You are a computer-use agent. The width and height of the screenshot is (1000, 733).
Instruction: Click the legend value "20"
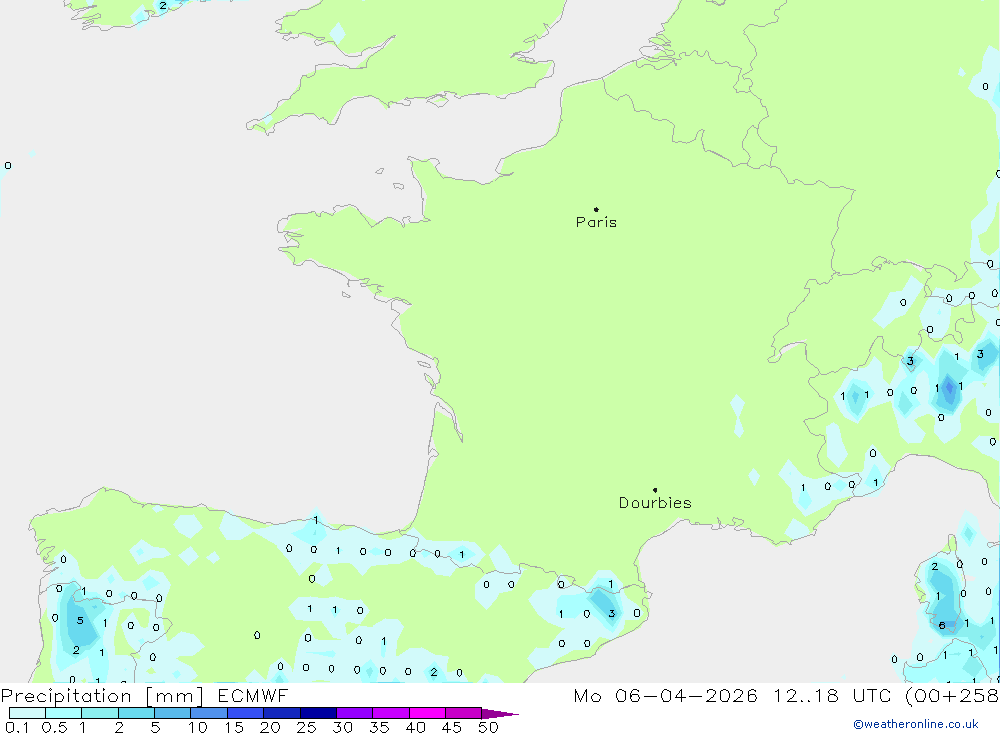click(270, 727)
